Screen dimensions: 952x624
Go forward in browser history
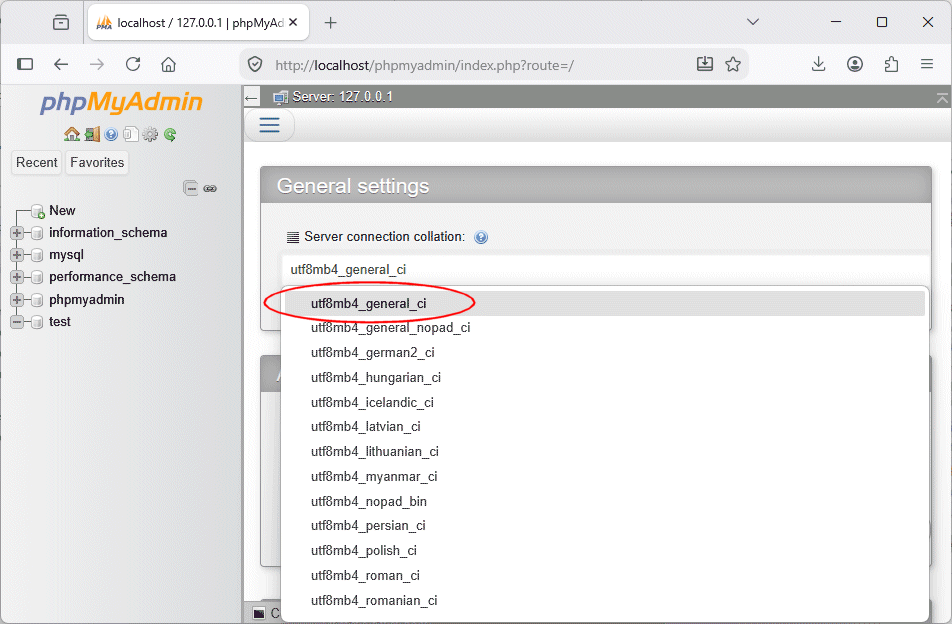point(97,64)
